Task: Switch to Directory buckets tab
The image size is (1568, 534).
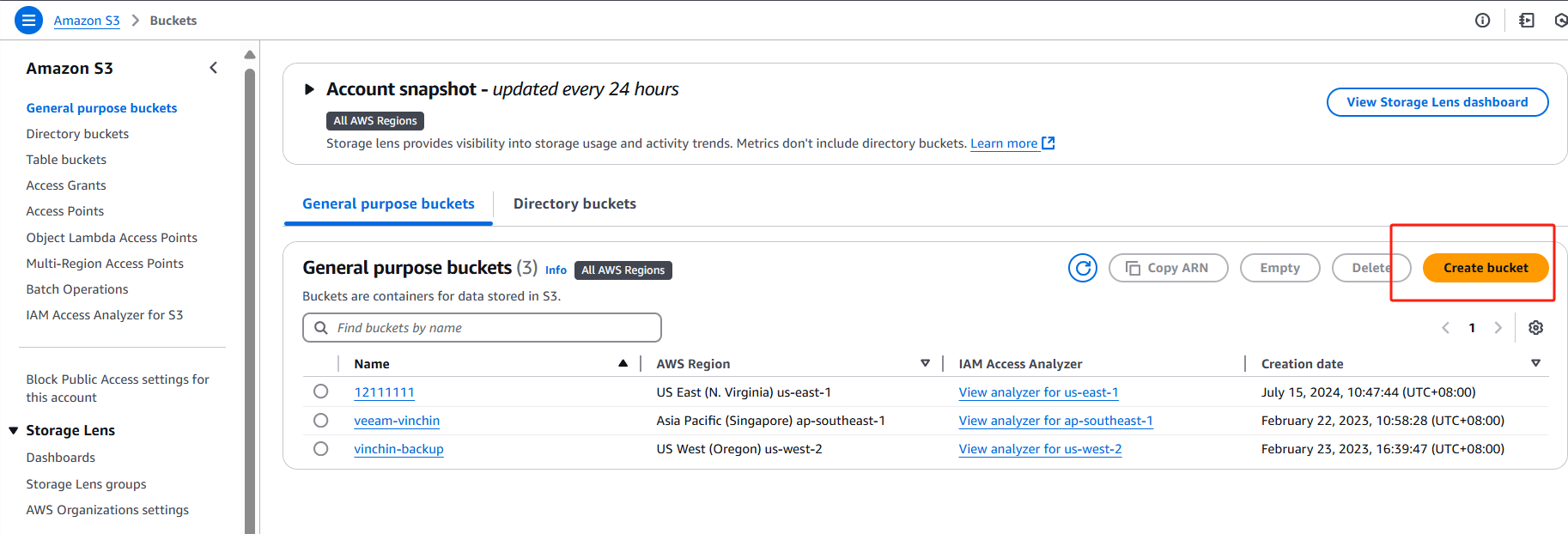Action: [575, 204]
